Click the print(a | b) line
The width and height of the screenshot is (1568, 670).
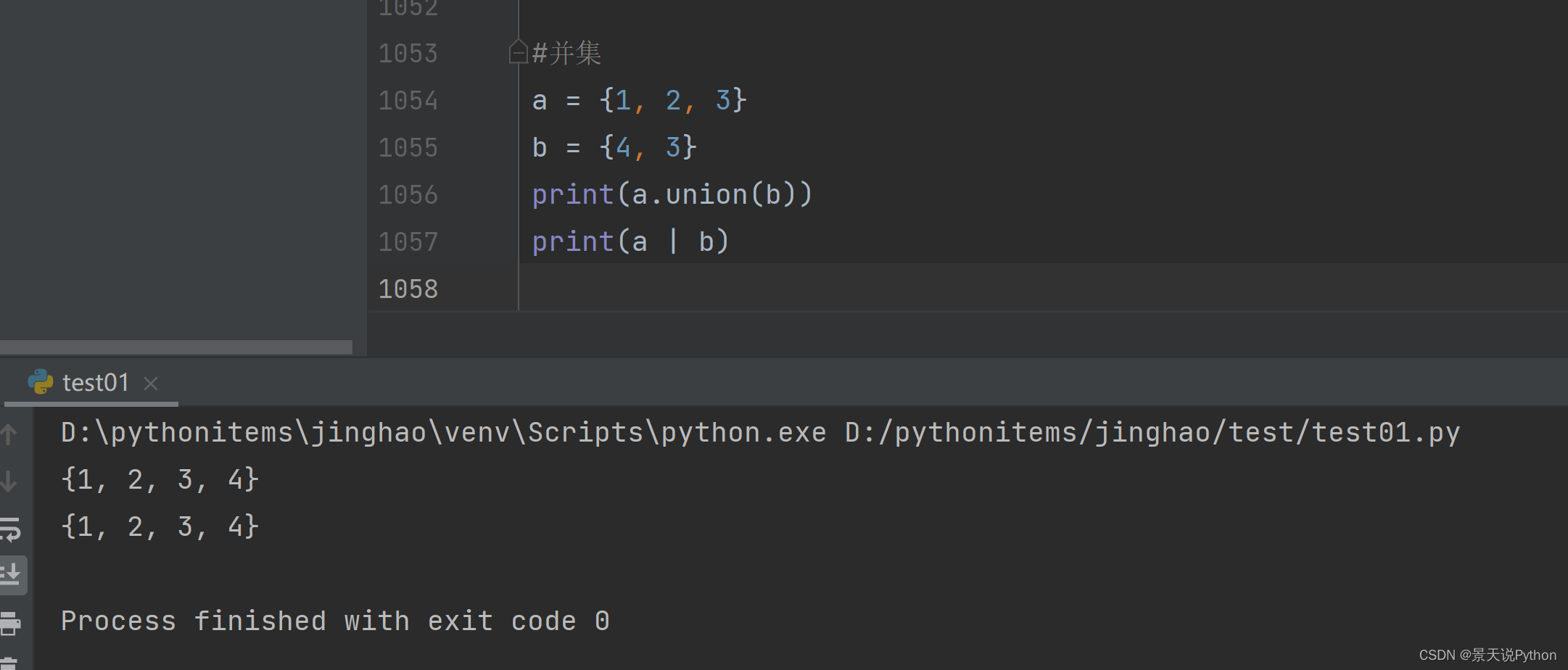click(630, 241)
